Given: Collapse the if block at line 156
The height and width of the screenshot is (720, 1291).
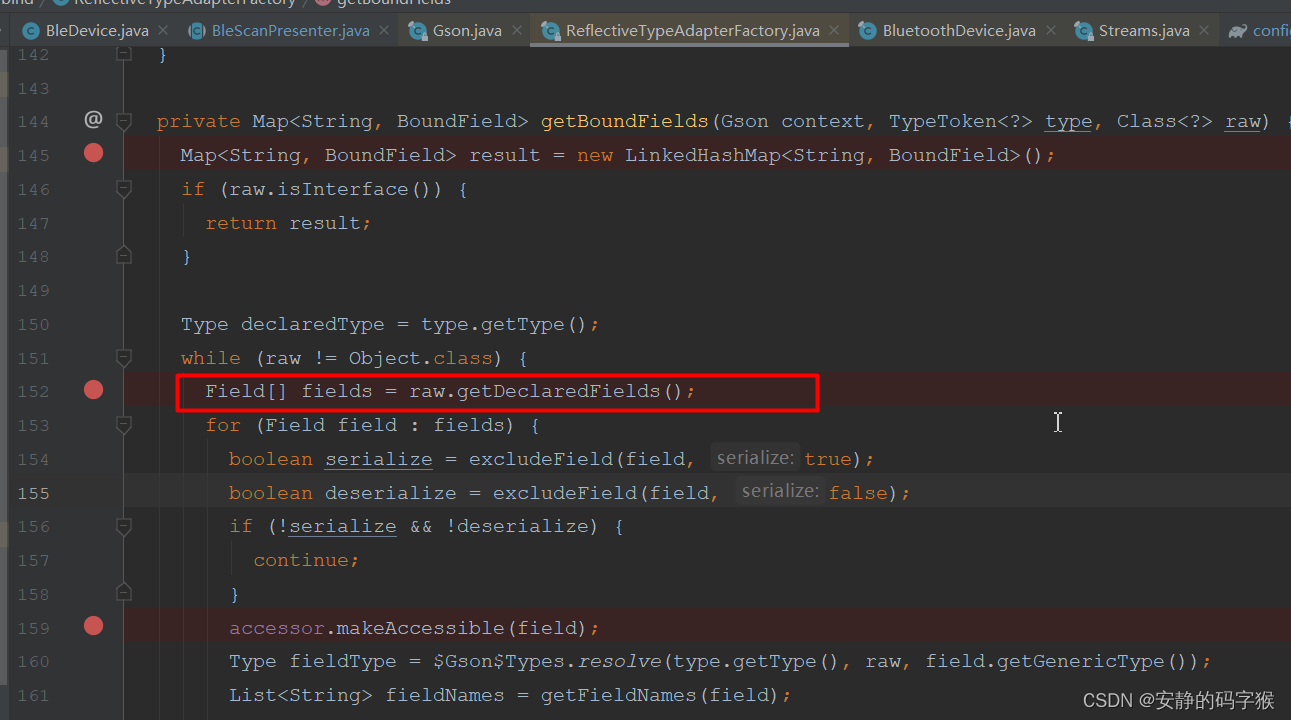Looking at the screenshot, I should click(124, 525).
